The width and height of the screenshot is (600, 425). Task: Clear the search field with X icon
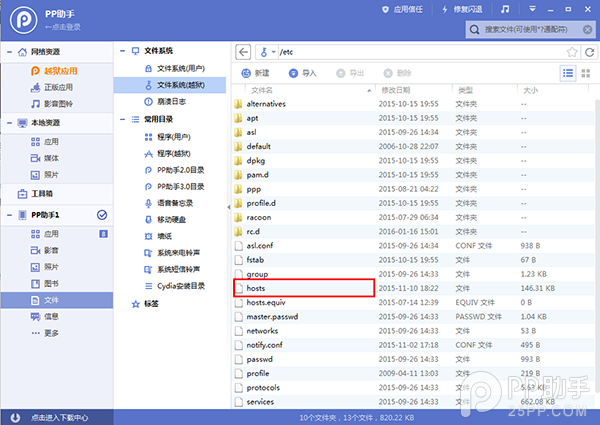tap(587, 29)
